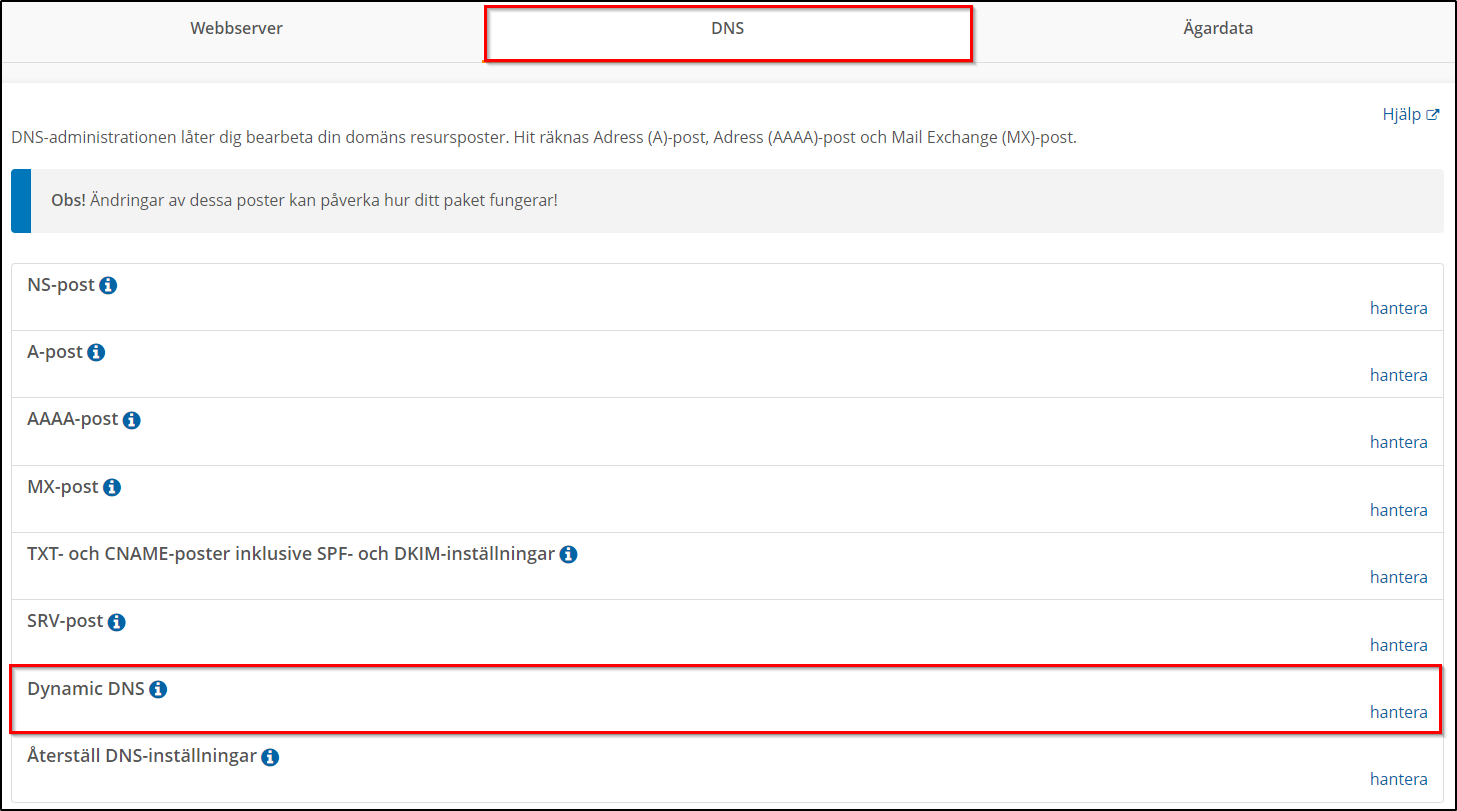Click the info icon next to NS-post
The height and width of the screenshot is (811, 1457).
(x=108, y=286)
